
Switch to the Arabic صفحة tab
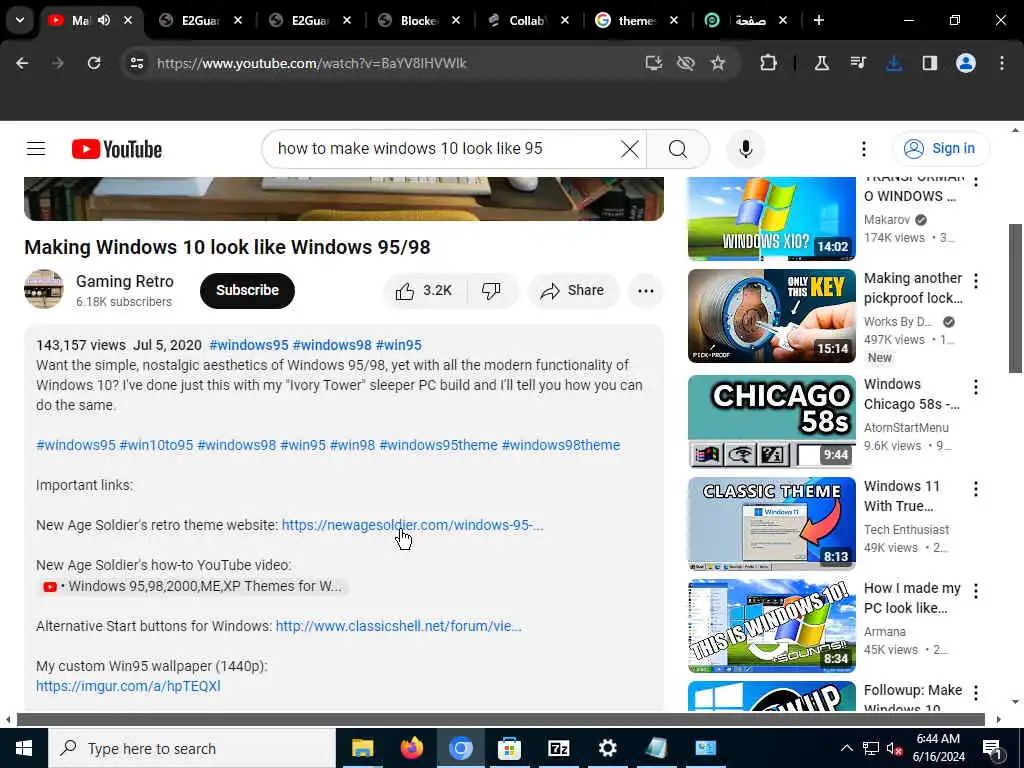(746, 20)
